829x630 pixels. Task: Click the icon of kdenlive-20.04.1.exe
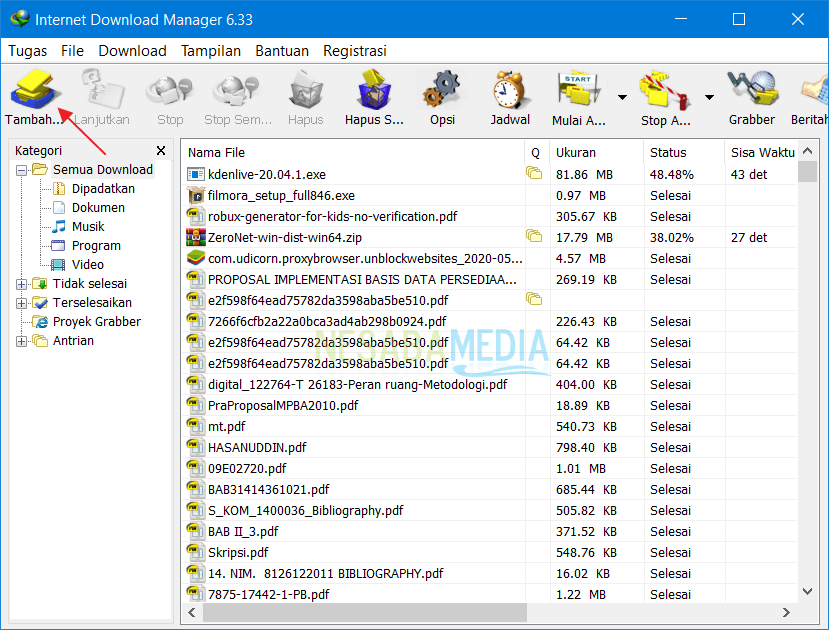pyautogui.click(x=196, y=174)
